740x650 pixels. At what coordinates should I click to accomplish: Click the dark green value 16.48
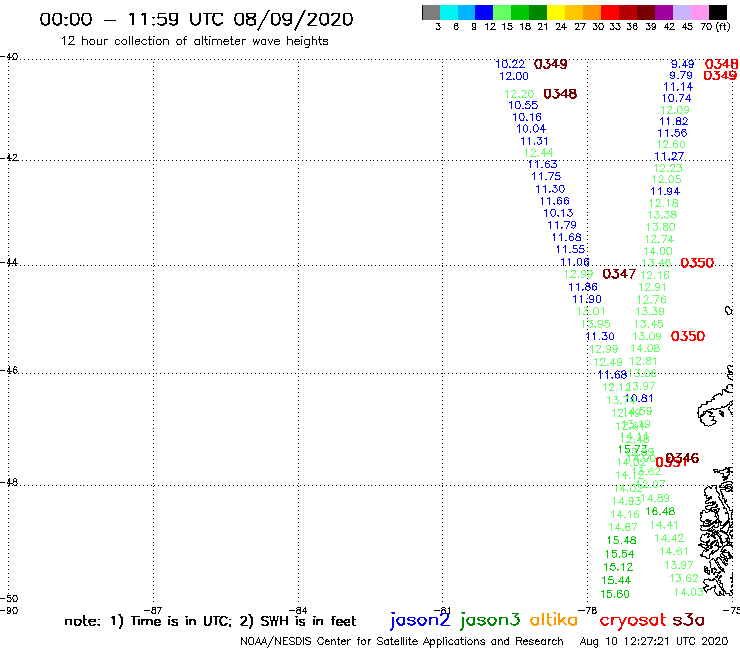pyautogui.click(x=660, y=511)
